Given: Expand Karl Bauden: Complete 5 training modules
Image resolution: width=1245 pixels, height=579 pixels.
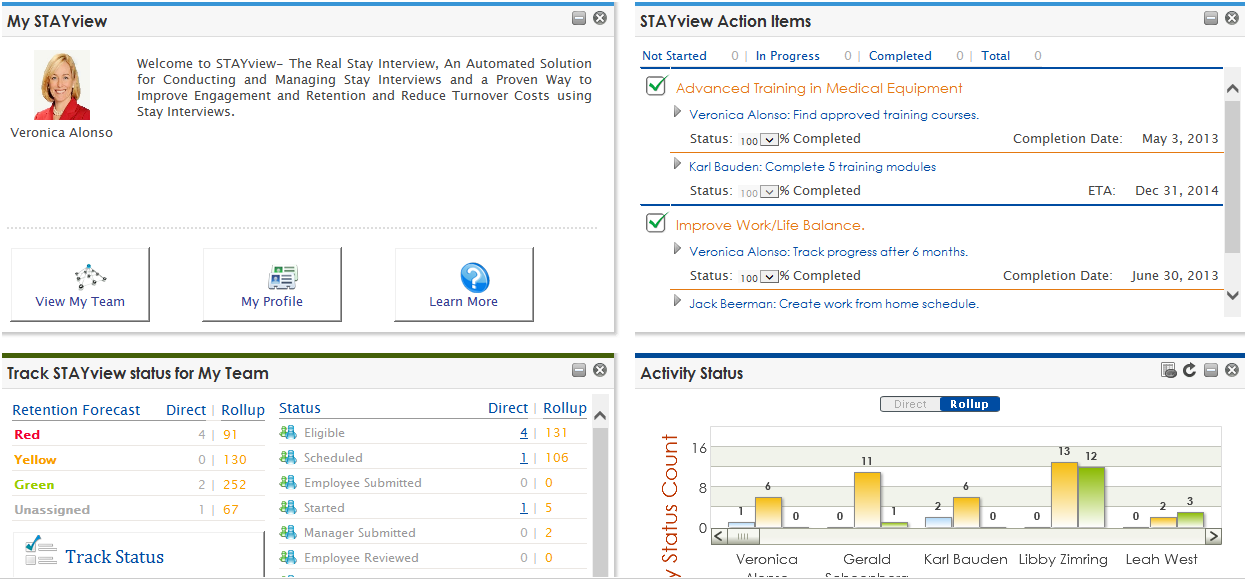Looking at the screenshot, I should [x=678, y=165].
